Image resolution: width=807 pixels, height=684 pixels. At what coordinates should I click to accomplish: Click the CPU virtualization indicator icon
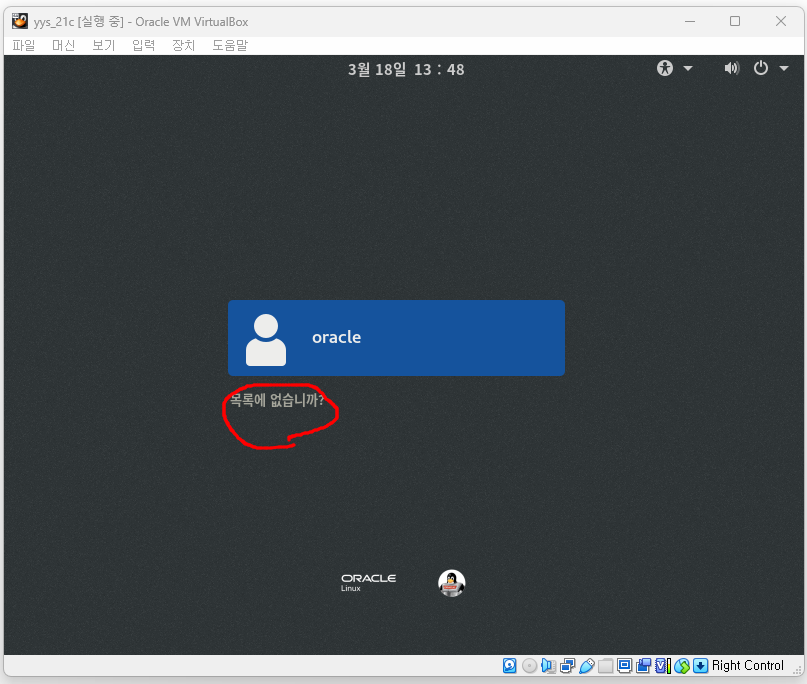[x=663, y=665]
